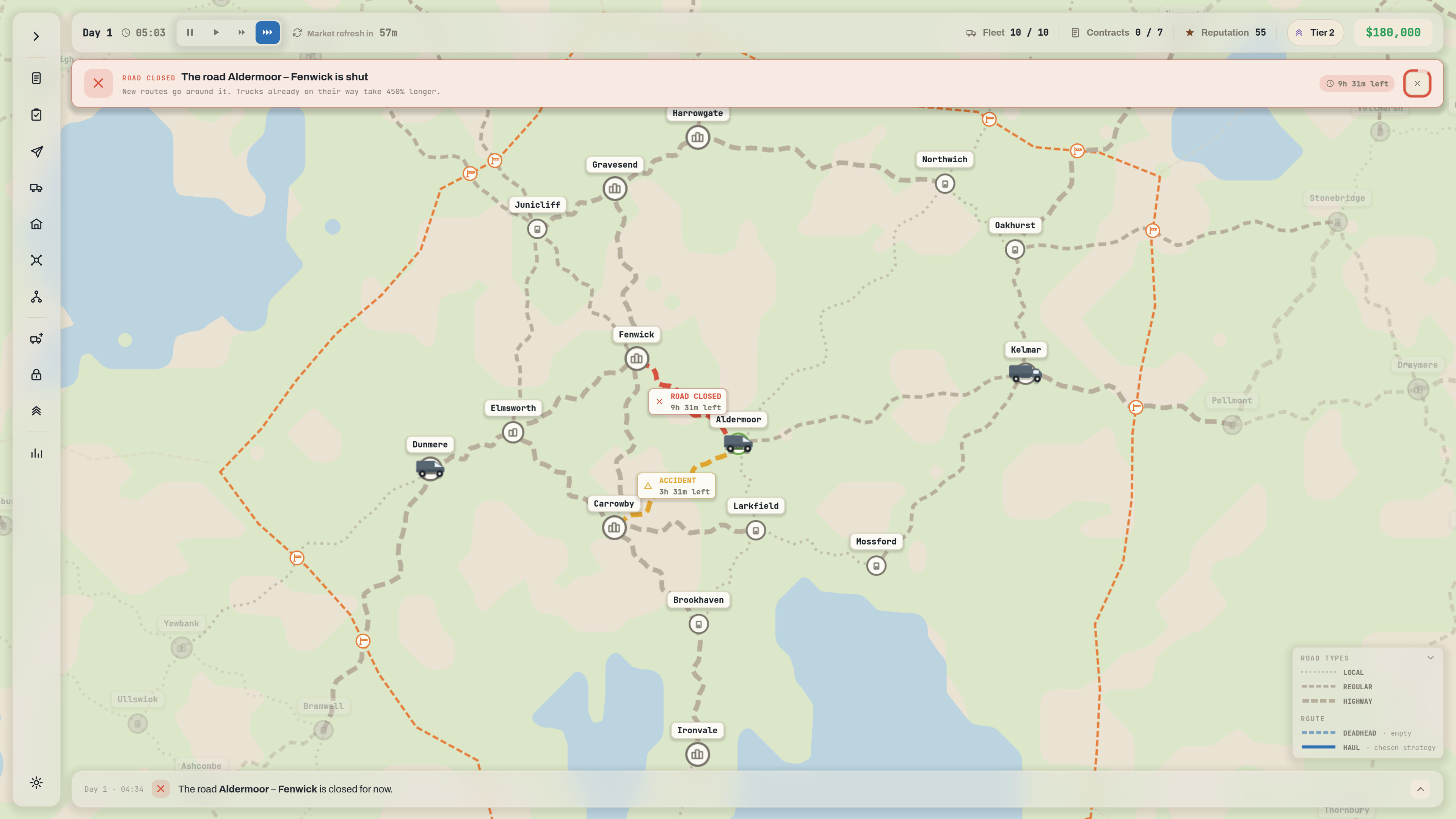
Task: Select the Fenwick city marker
Action: pyautogui.click(x=637, y=359)
